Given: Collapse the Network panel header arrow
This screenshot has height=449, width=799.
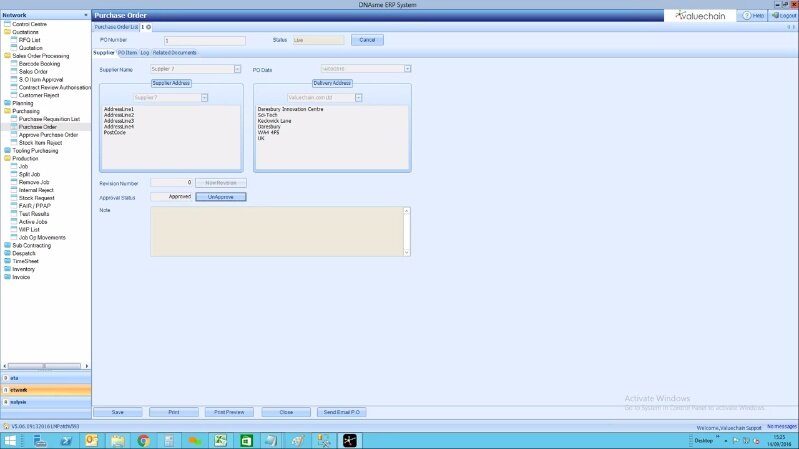Looking at the screenshot, I should point(85,16).
